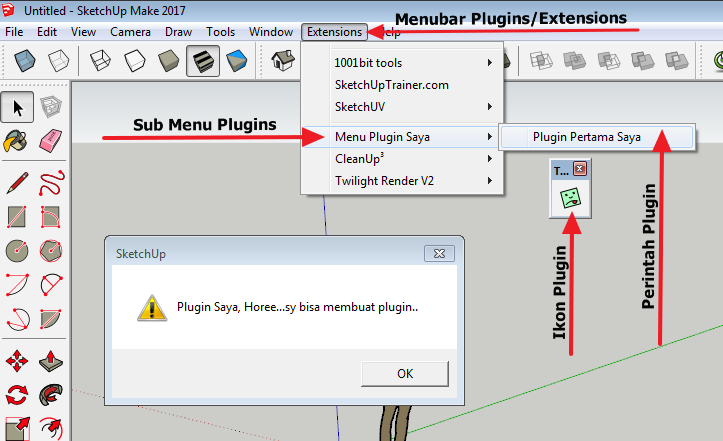Image resolution: width=723 pixels, height=441 pixels.
Task: Click the Split solid tool icon
Action: click(676, 60)
